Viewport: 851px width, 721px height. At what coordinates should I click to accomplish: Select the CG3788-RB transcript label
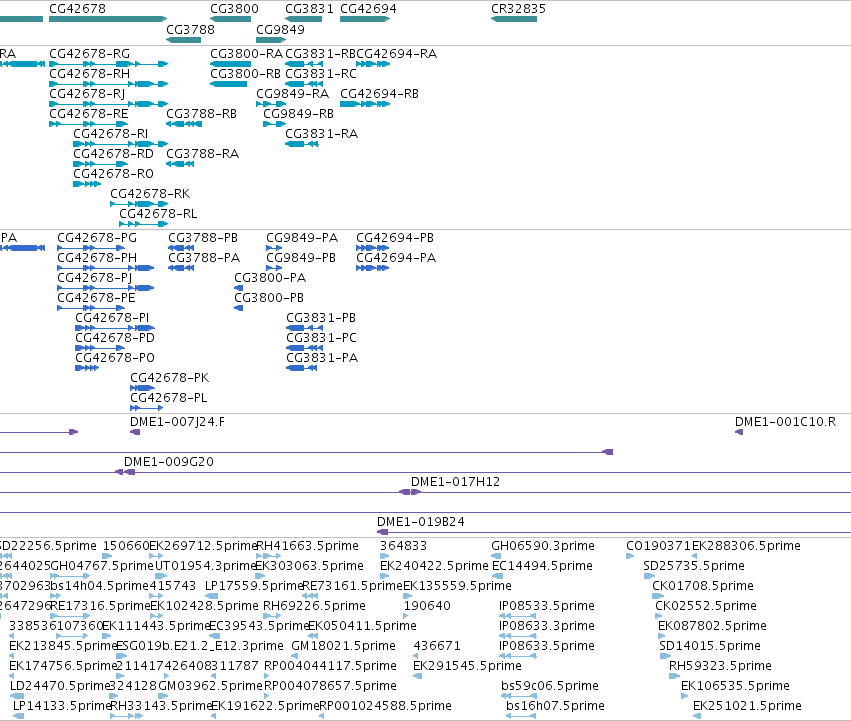click(201, 114)
